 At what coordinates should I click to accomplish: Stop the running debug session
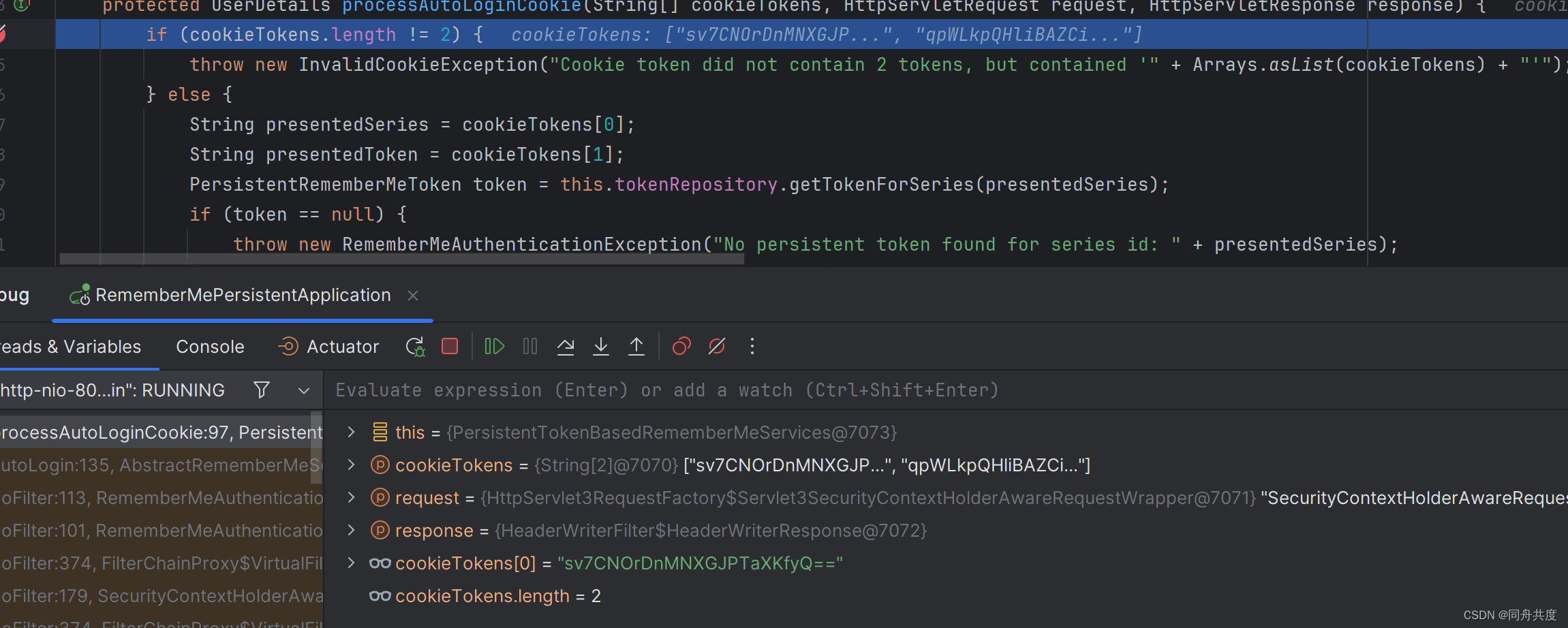pyautogui.click(x=450, y=347)
